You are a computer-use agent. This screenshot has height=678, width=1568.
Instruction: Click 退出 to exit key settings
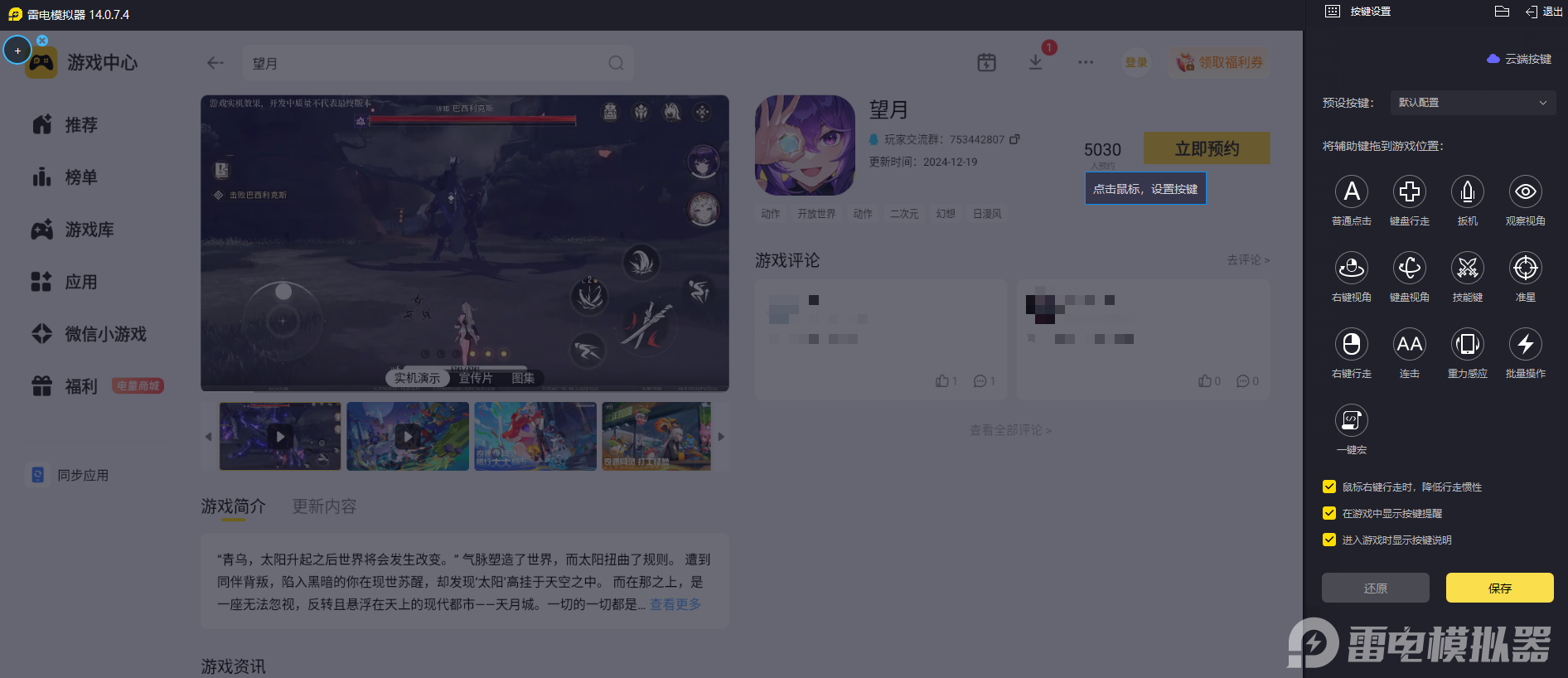(1544, 12)
